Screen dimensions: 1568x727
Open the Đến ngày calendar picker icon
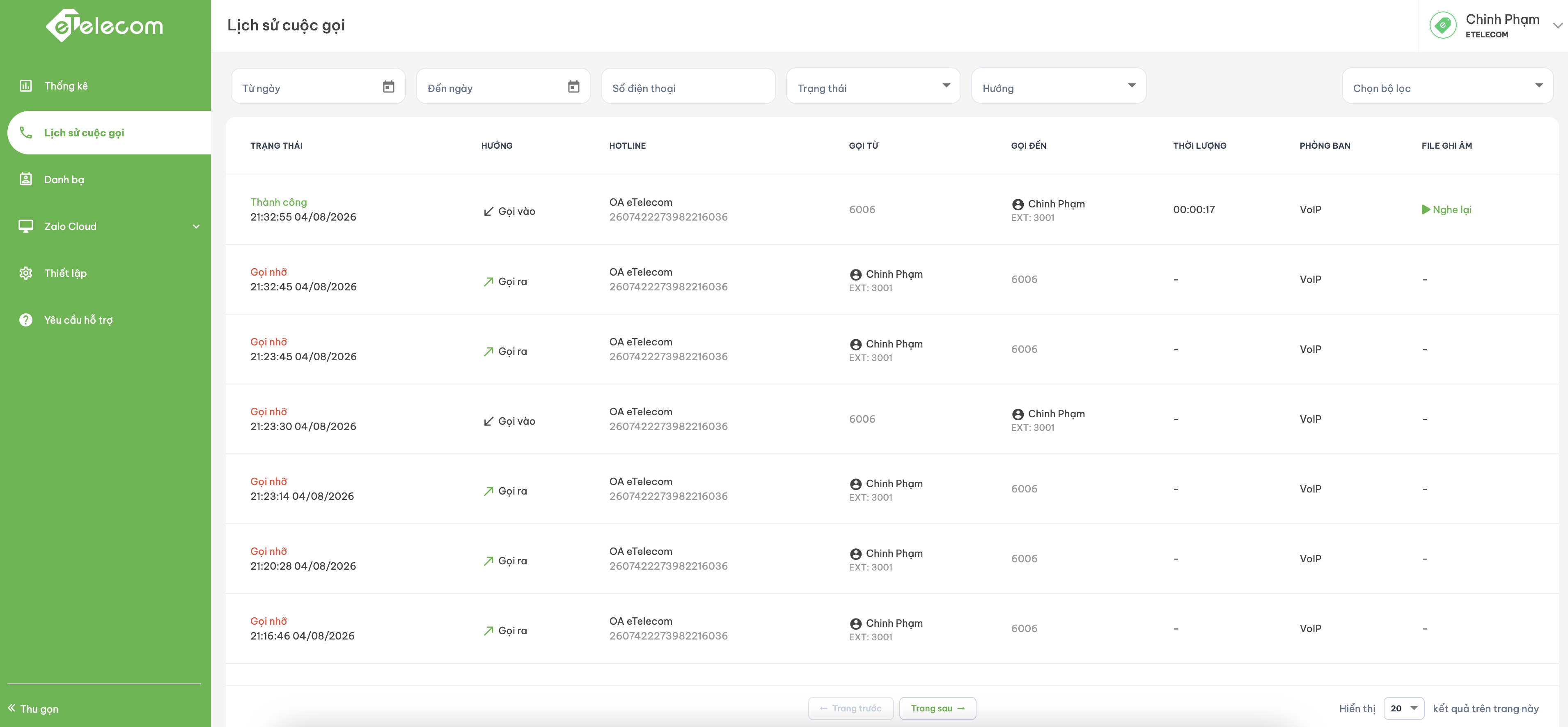click(573, 87)
